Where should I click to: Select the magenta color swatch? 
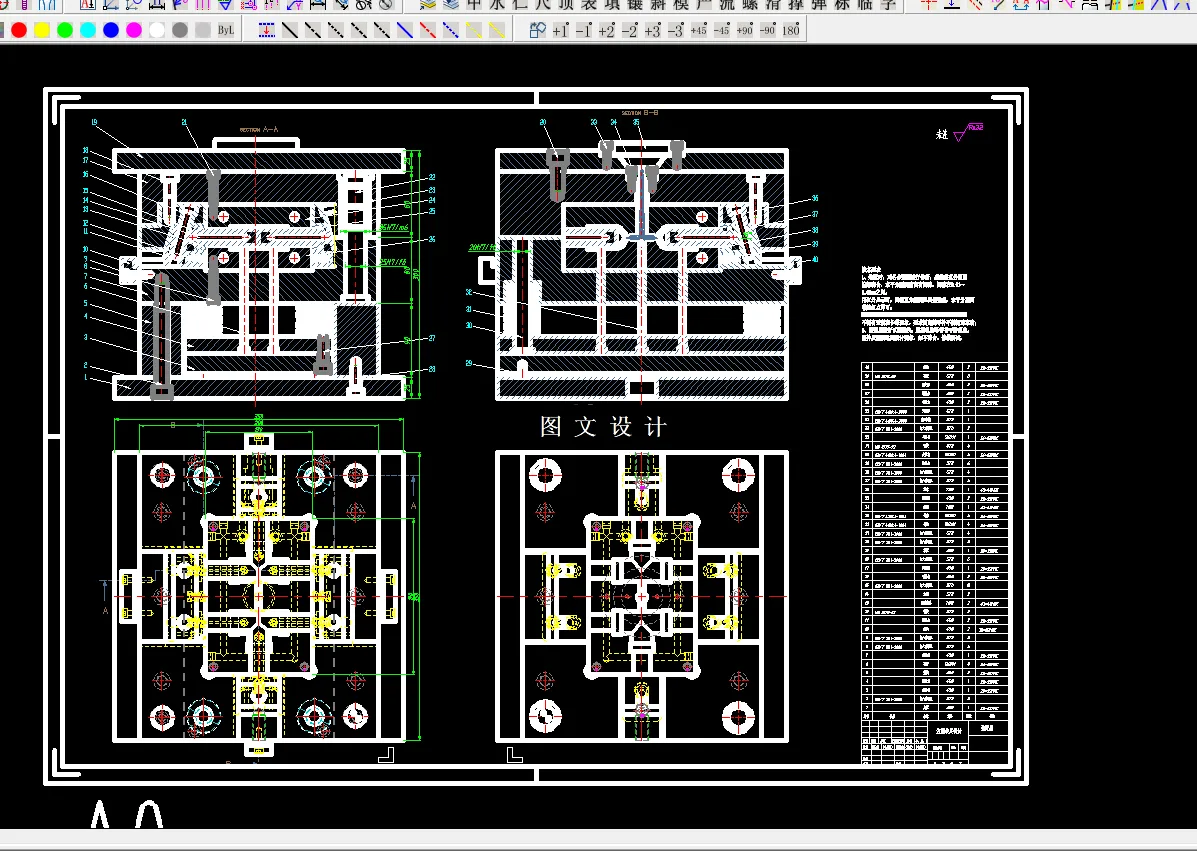click(134, 30)
